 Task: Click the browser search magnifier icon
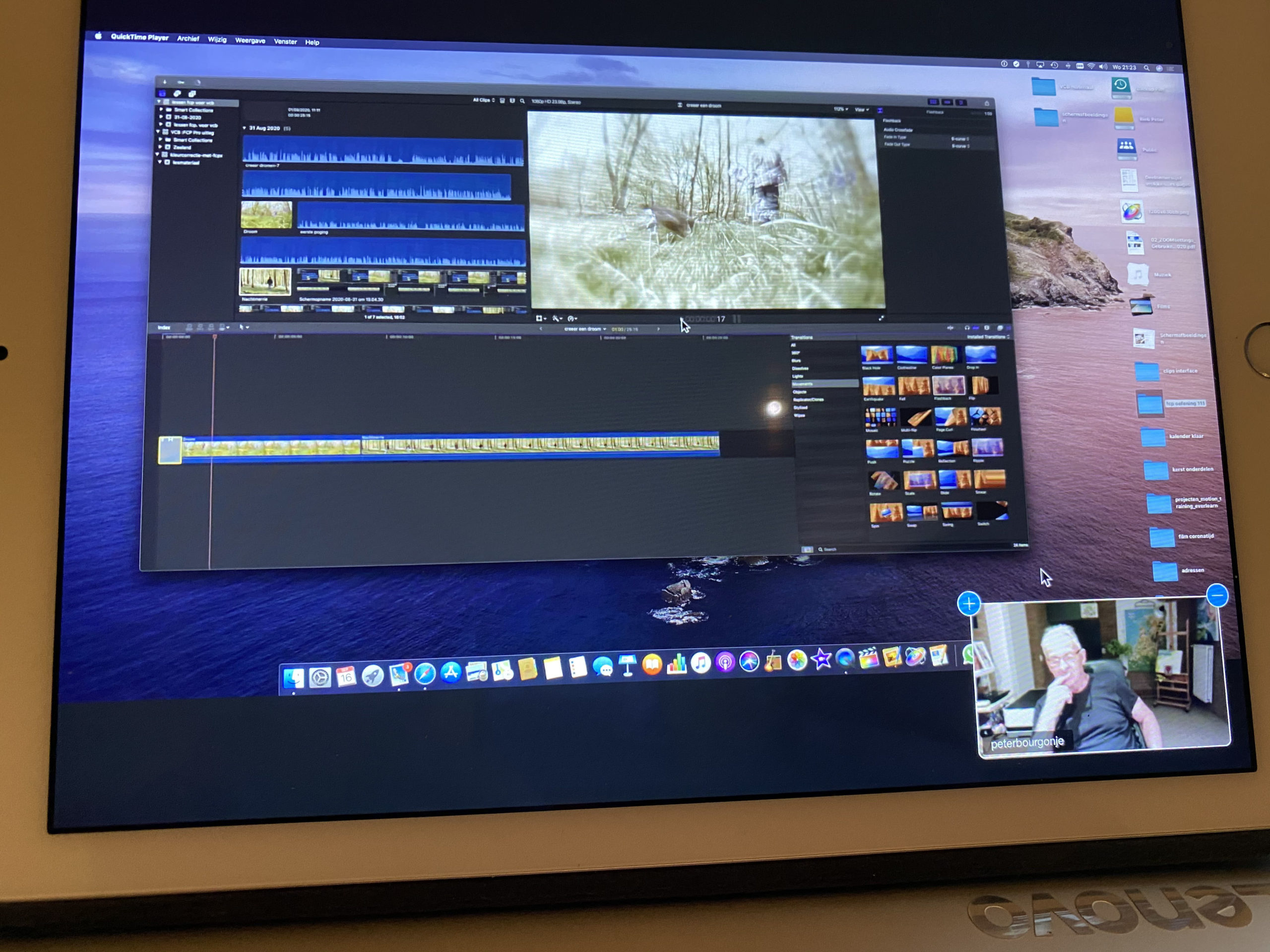[x=522, y=101]
